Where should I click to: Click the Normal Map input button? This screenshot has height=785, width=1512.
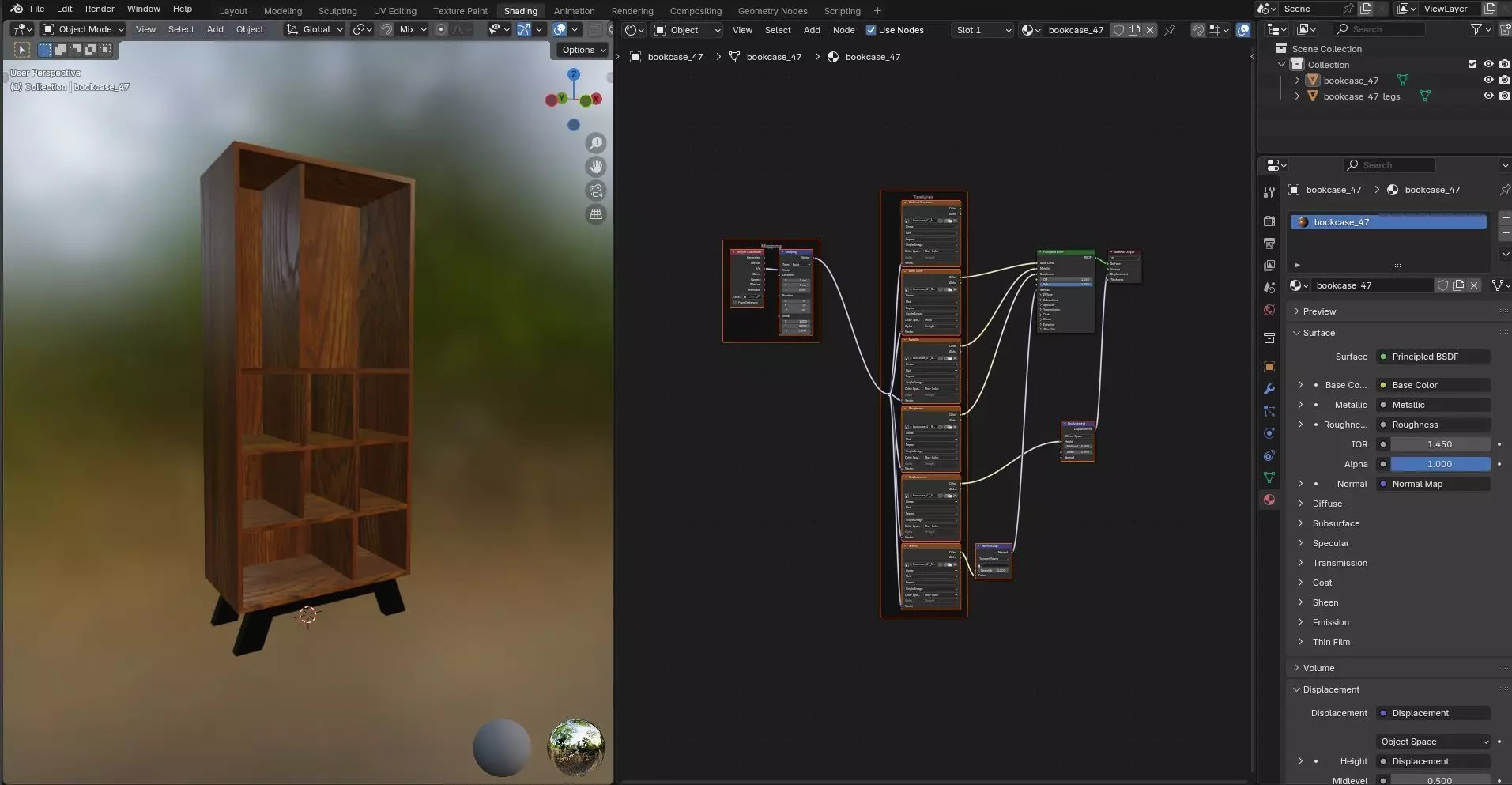coord(1433,484)
